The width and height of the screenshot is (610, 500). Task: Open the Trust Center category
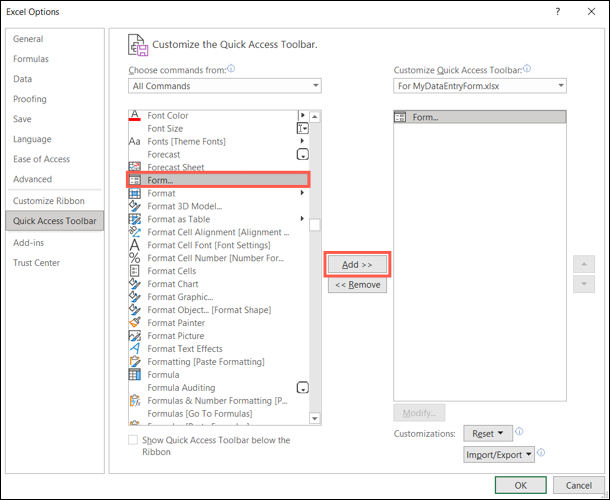point(37,263)
